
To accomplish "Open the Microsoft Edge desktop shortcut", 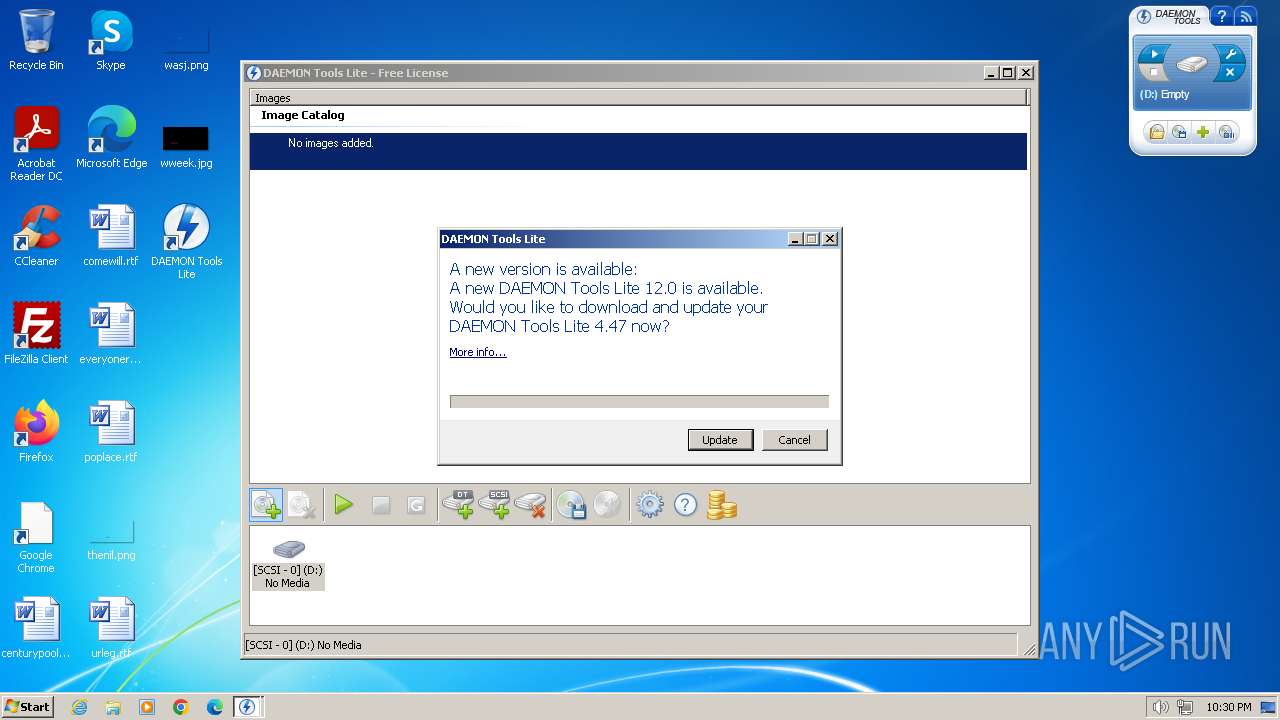I will 111,138.
